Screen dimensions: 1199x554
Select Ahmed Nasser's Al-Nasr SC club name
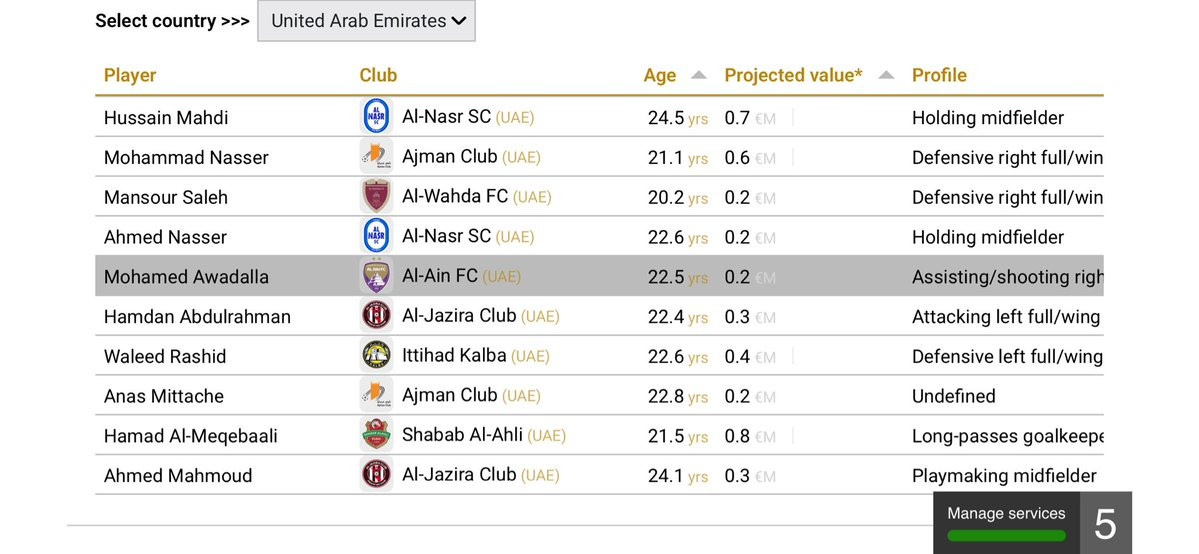coord(446,237)
